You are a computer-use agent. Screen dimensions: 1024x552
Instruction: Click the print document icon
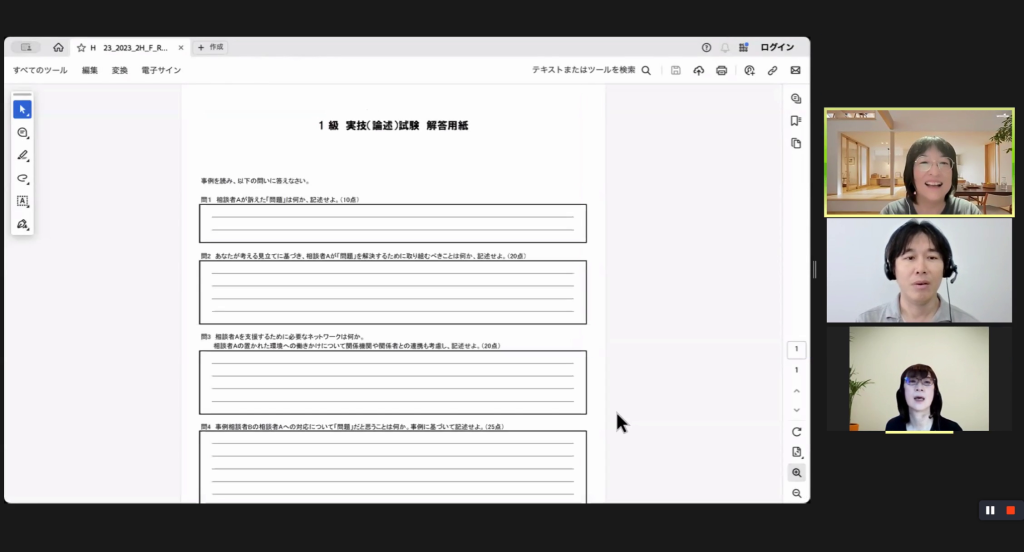(721, 71)
